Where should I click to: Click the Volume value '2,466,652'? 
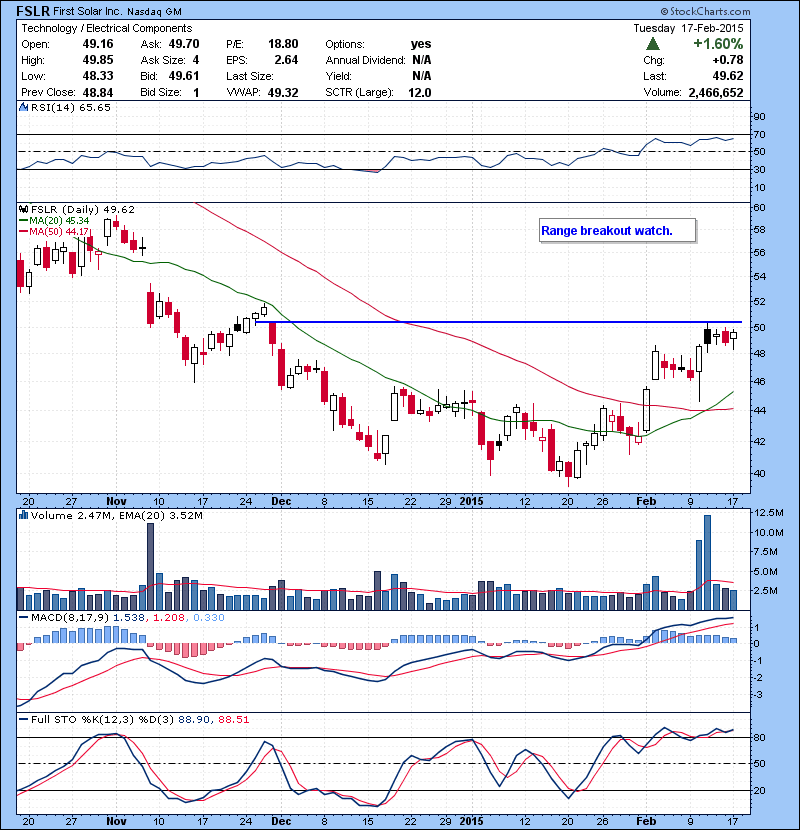point(716,93)
